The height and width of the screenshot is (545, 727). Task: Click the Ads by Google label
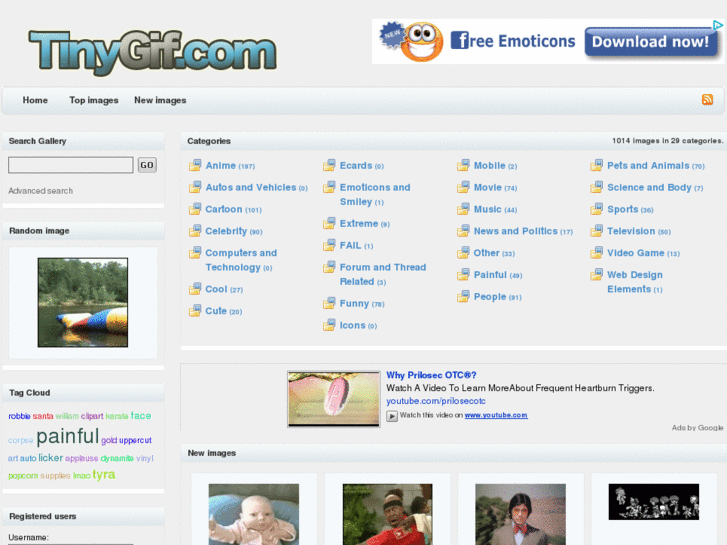coord(697,428)
